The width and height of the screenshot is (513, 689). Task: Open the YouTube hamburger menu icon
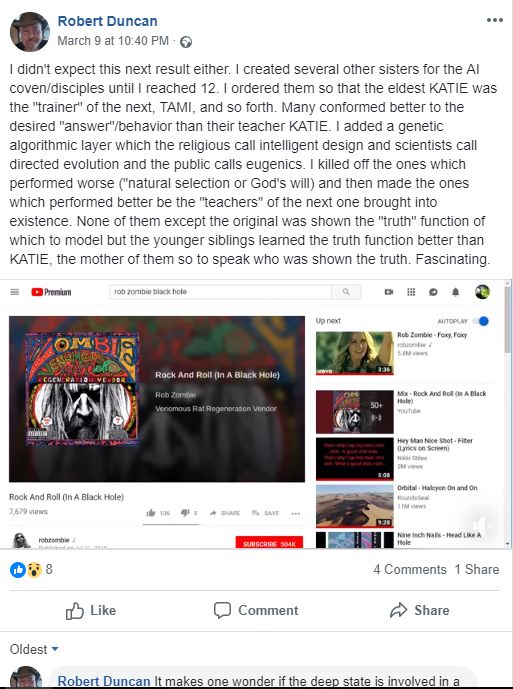(x=15, y=292)
